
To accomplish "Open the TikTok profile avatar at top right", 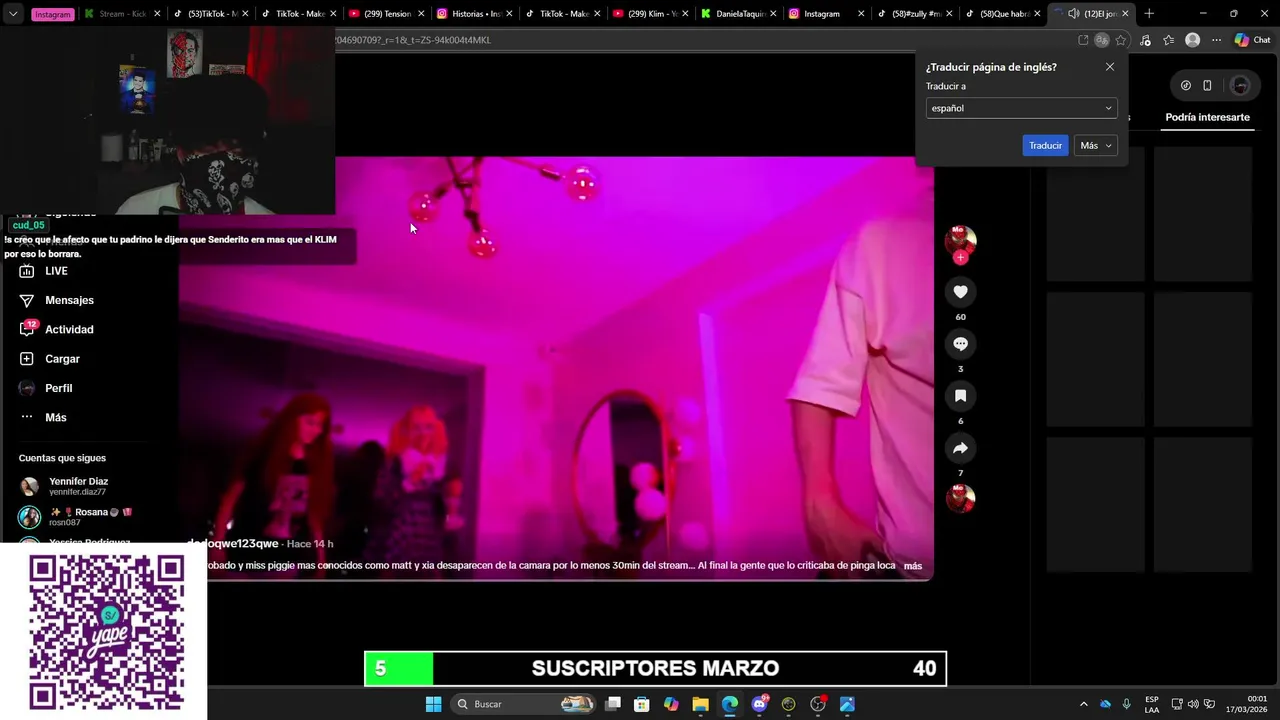I will [x=1240, y=85].
